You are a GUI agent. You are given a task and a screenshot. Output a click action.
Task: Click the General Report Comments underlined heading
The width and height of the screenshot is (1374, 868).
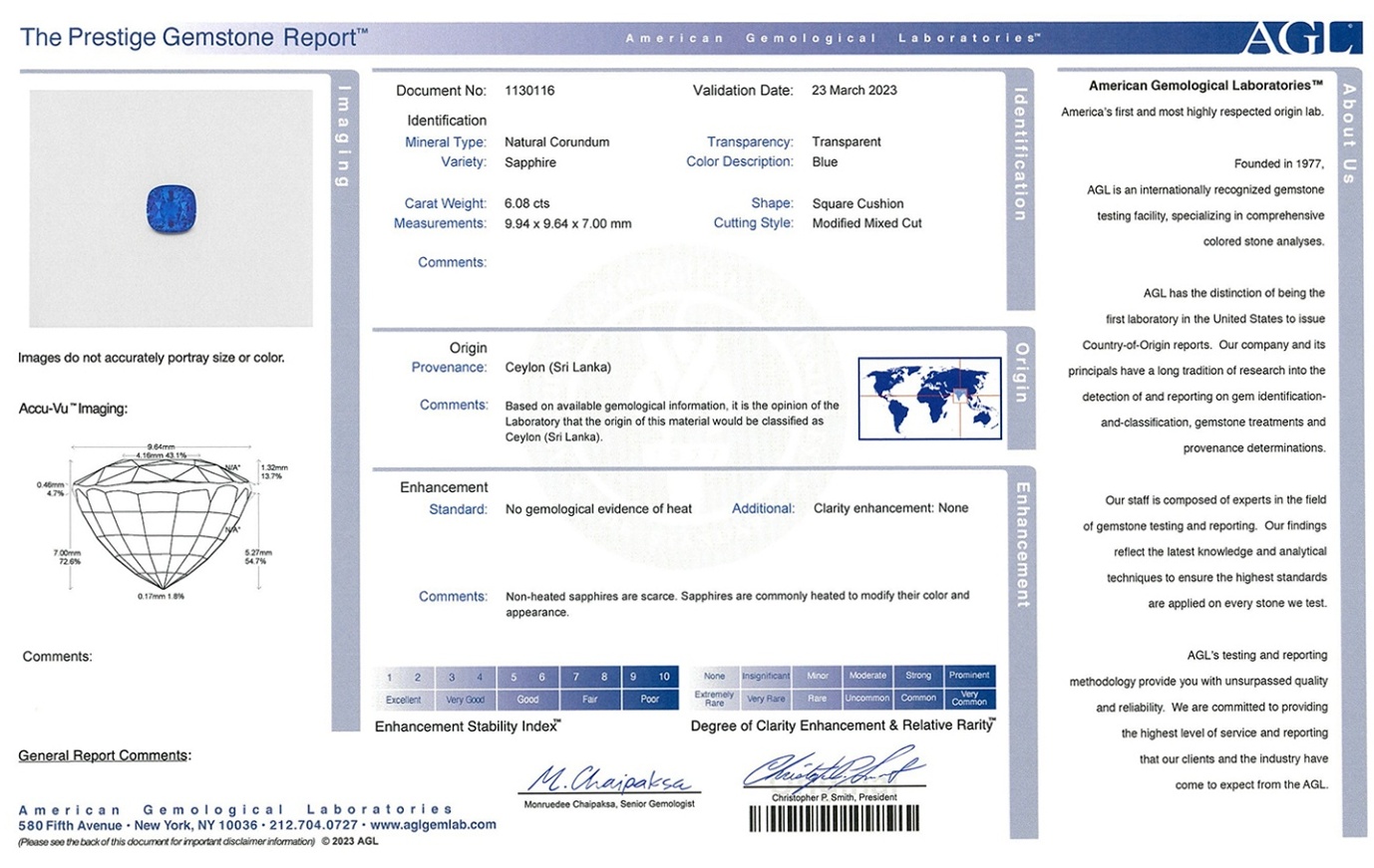[x=103, y=755]
